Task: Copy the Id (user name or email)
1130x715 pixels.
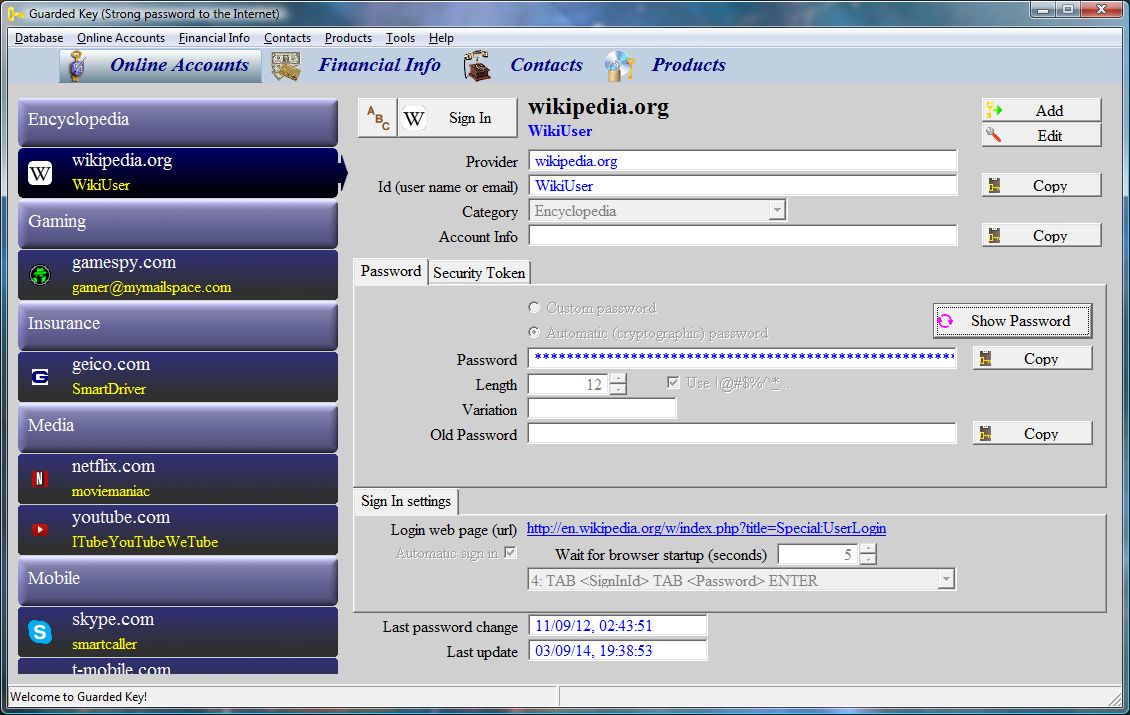Action: tap(1041, 185)
